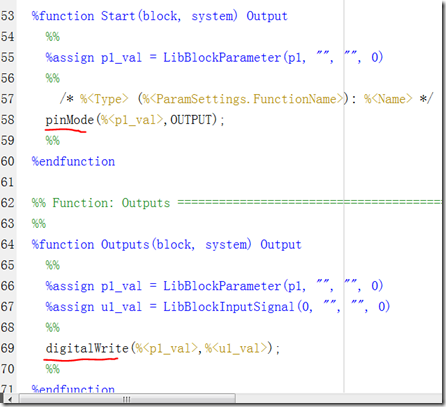Click line number 64
The height and width of the screenshot is (407, 446).
coord(8,244)
